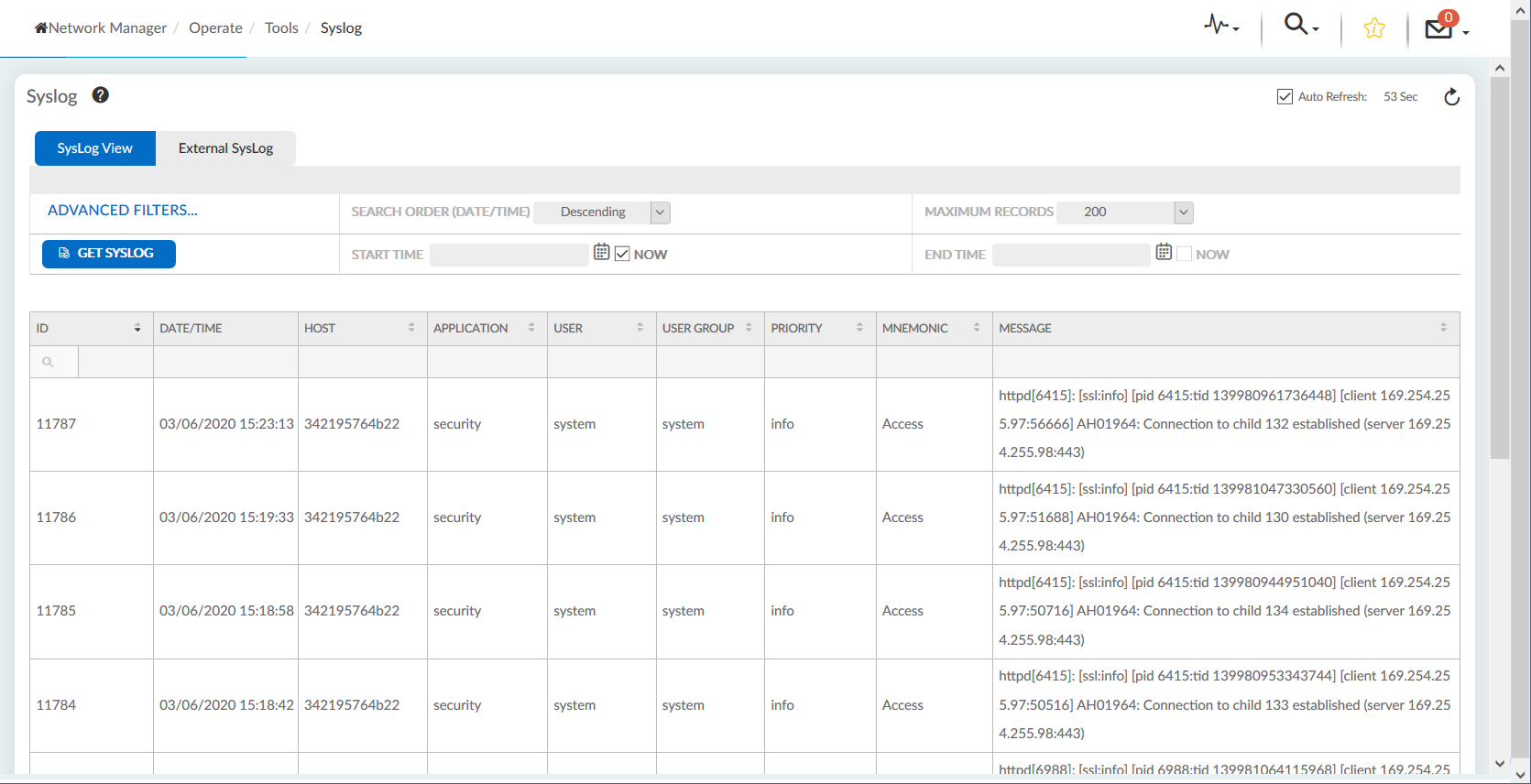Click timestamp 03/06/2020 15:23:13
The image size is (1531, 784).
226,424
